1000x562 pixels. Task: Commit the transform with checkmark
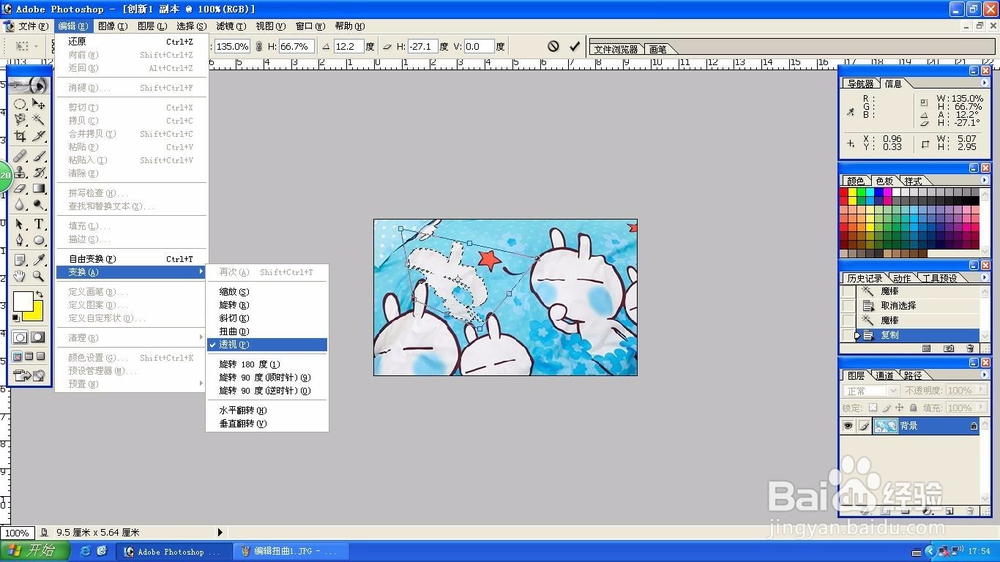pos(575,46)
